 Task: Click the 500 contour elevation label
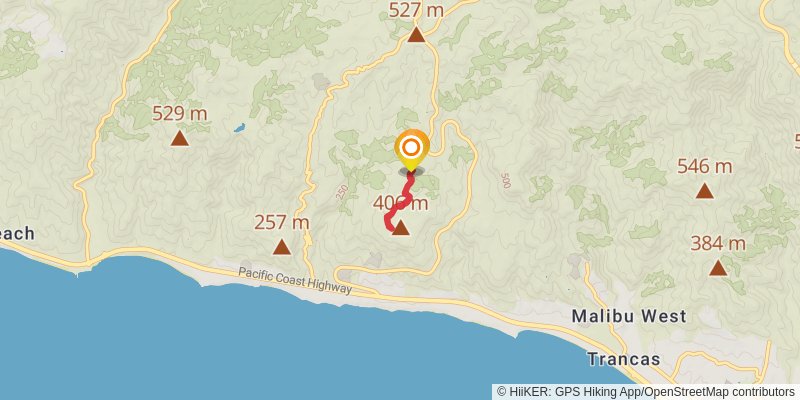tap(506, 181)
